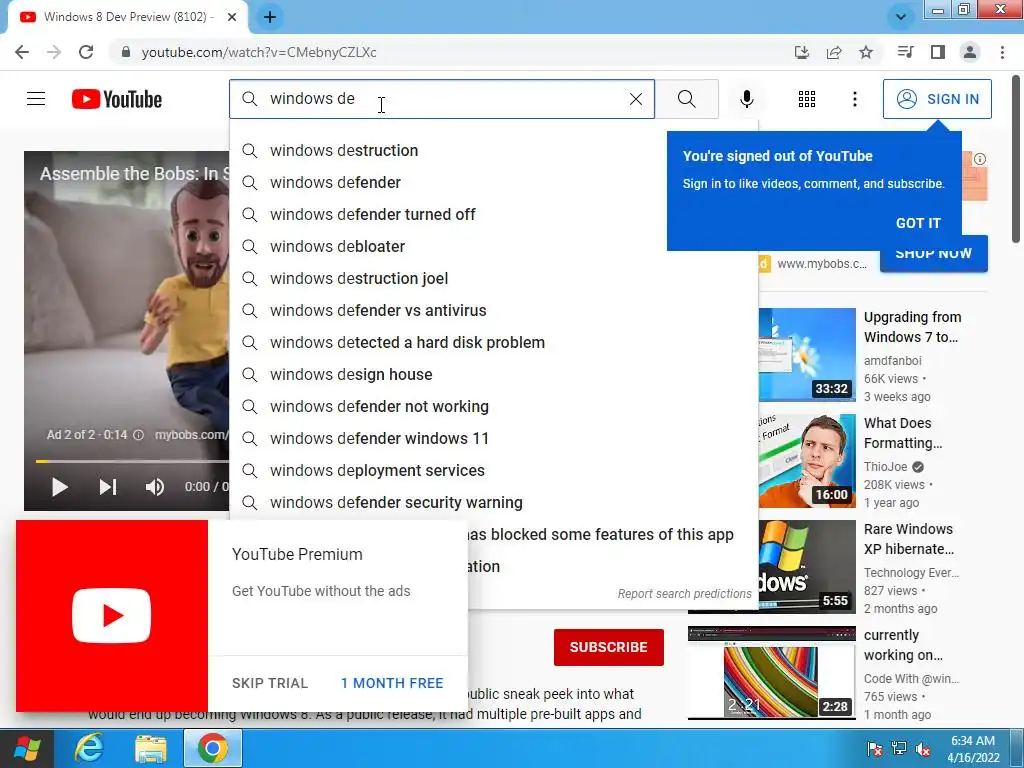Click the Chrome icon on the taskbar
Viewport: 1024px width, 768px height.
(x=212, y=748)
